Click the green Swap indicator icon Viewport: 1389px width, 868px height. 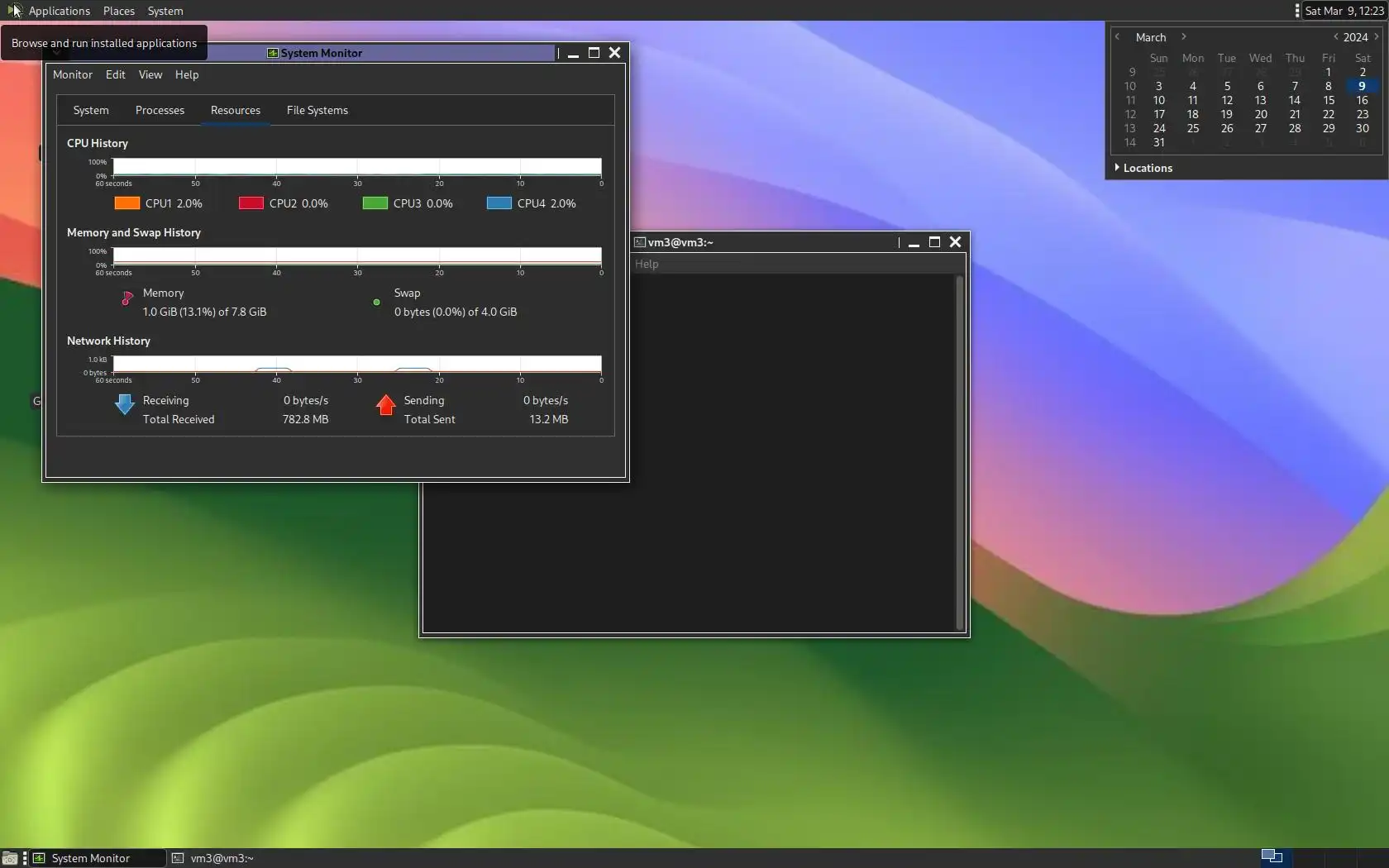click(x=376, y=303)
